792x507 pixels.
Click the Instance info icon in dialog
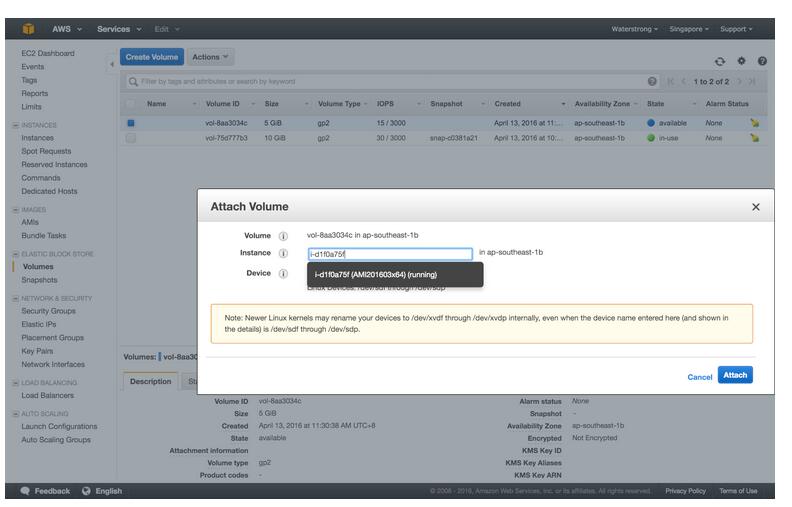283,254
